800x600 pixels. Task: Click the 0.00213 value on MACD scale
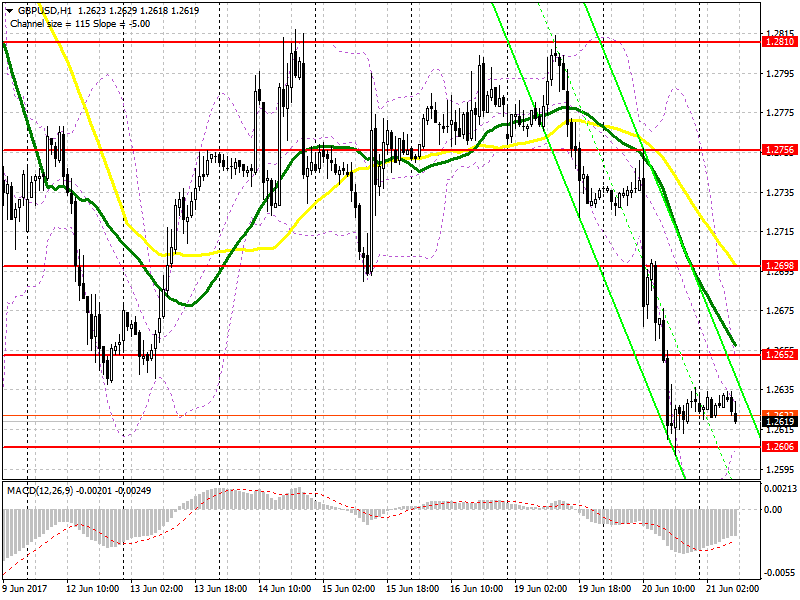click(x=780, y=489)
